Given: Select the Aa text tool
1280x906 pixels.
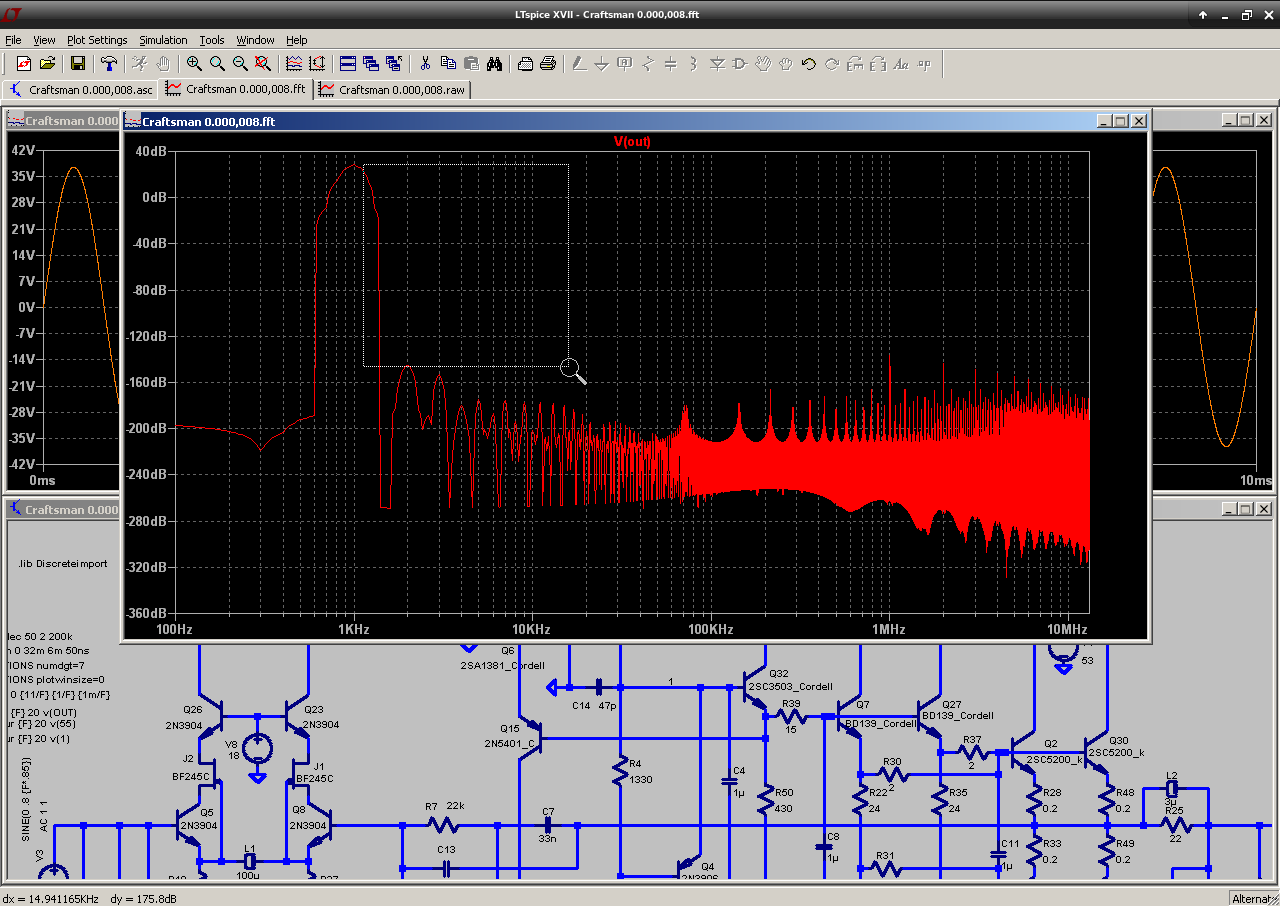Looking at the screenshot, I should click(x=901, y=64).
